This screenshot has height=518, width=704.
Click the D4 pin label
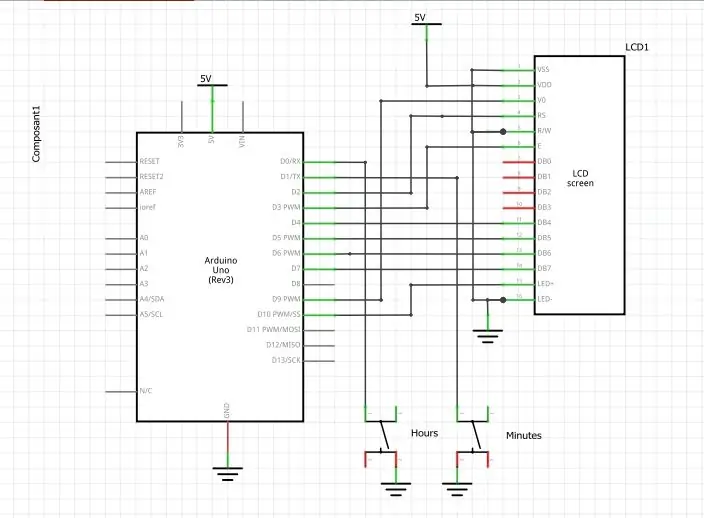(295, 222)
